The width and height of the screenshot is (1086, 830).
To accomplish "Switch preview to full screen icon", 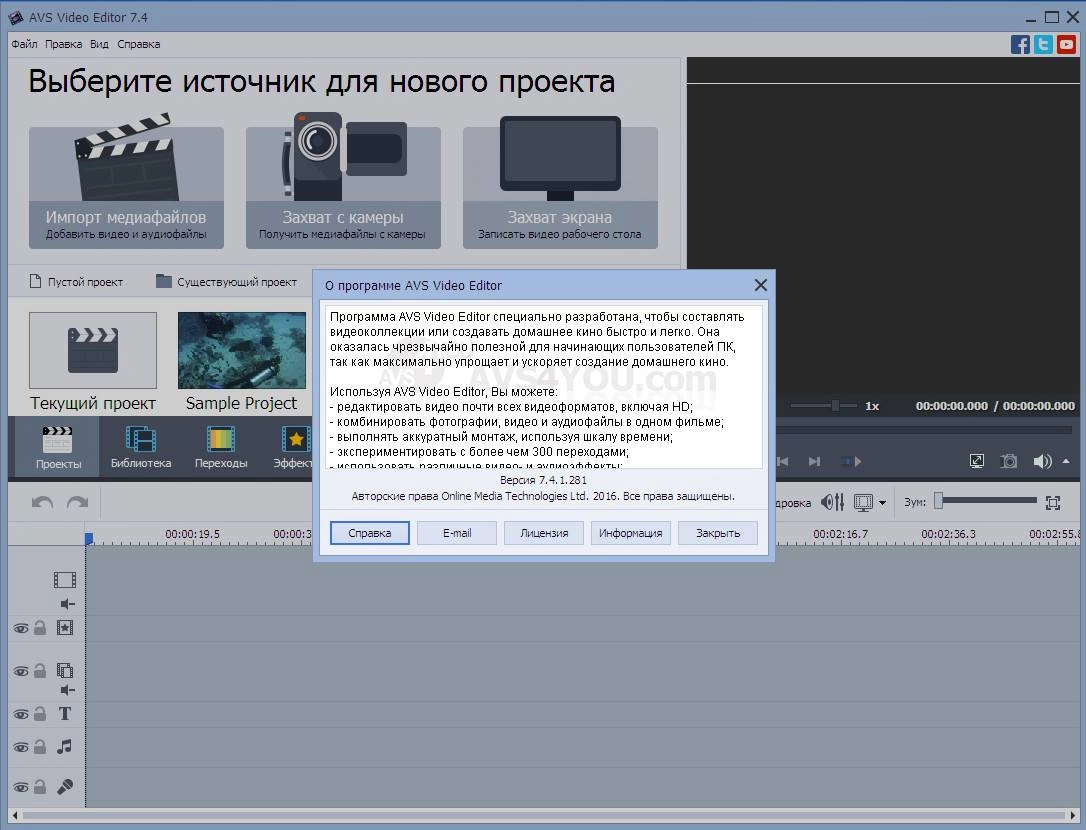I will click(x=977, y=461).
